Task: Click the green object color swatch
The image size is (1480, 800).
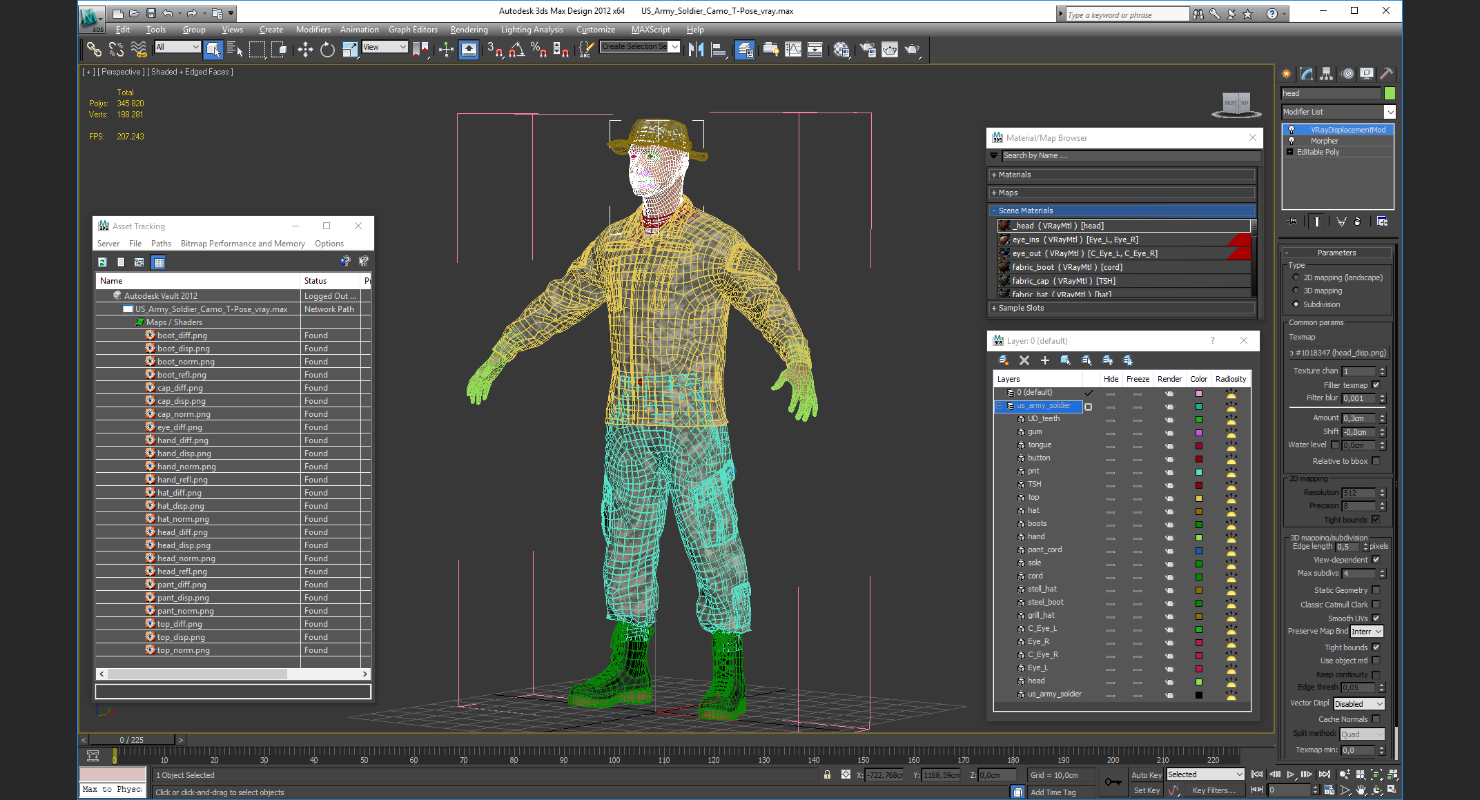Action: [1389, 93]
